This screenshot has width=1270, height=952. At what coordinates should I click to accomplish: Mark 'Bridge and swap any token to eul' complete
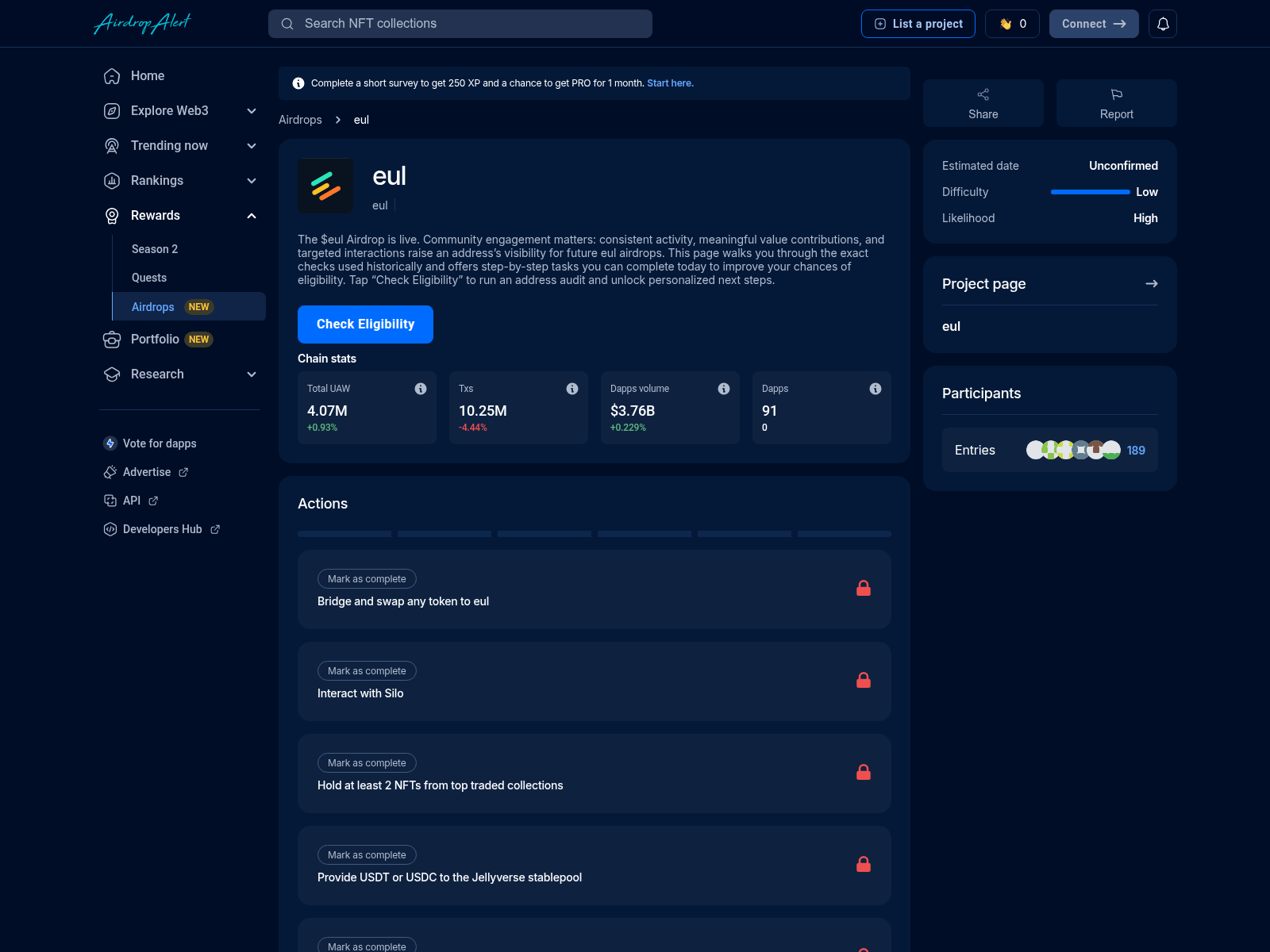click(366, 578)
